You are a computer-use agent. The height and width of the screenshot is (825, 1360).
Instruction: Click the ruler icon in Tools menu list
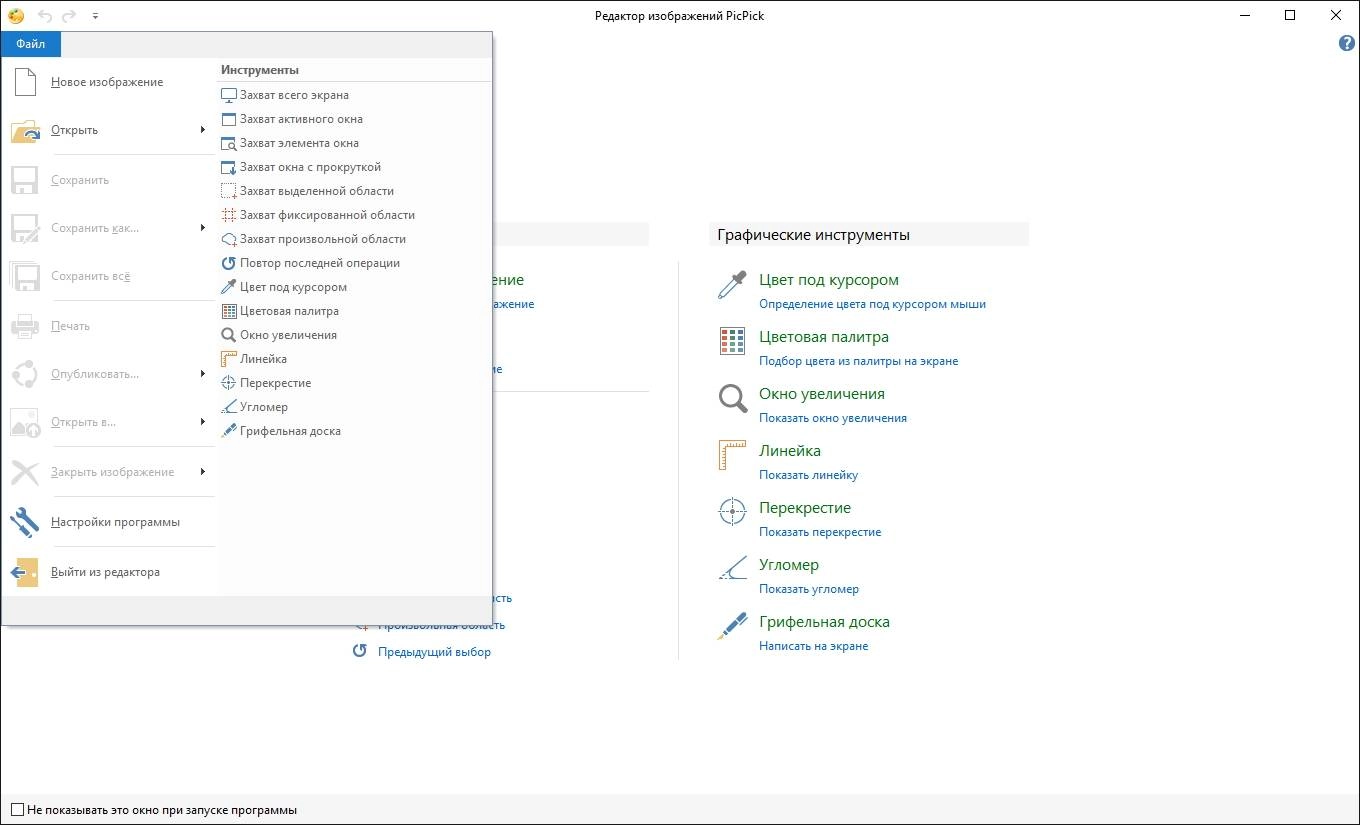pyautogui.click(x=229, y=360)
